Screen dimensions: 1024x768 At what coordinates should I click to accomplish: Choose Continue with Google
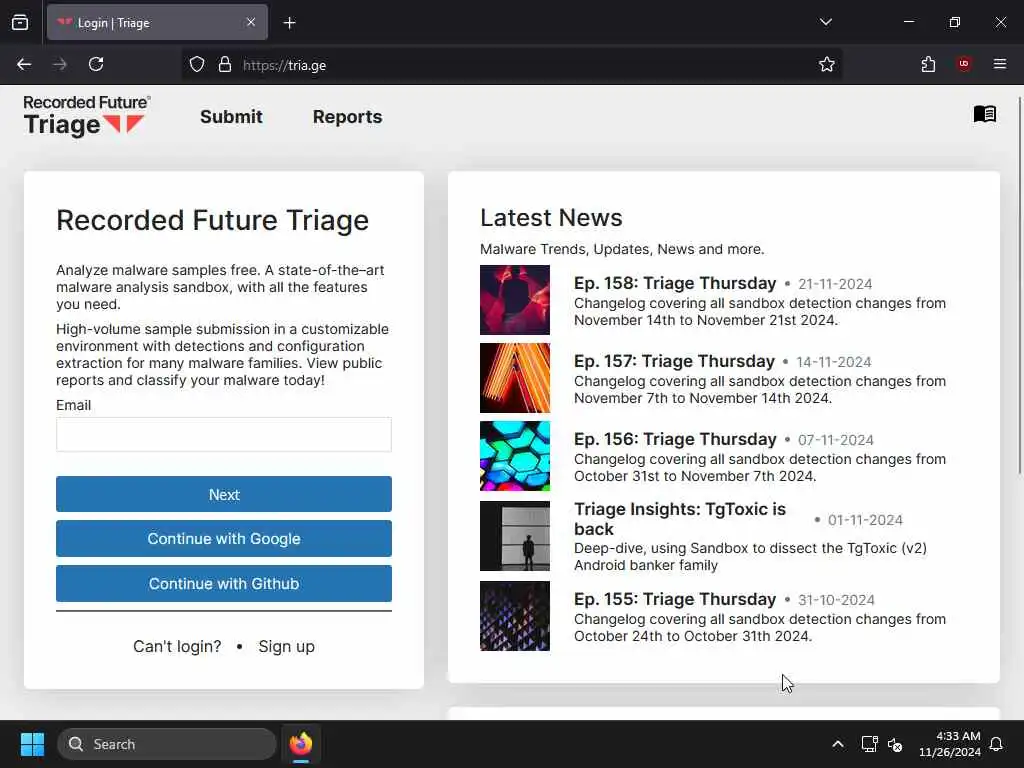224,539
